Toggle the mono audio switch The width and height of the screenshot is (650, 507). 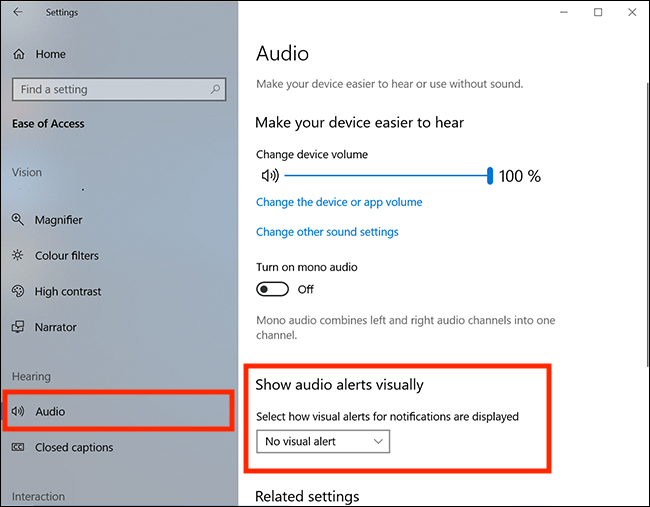pos(272,289)
